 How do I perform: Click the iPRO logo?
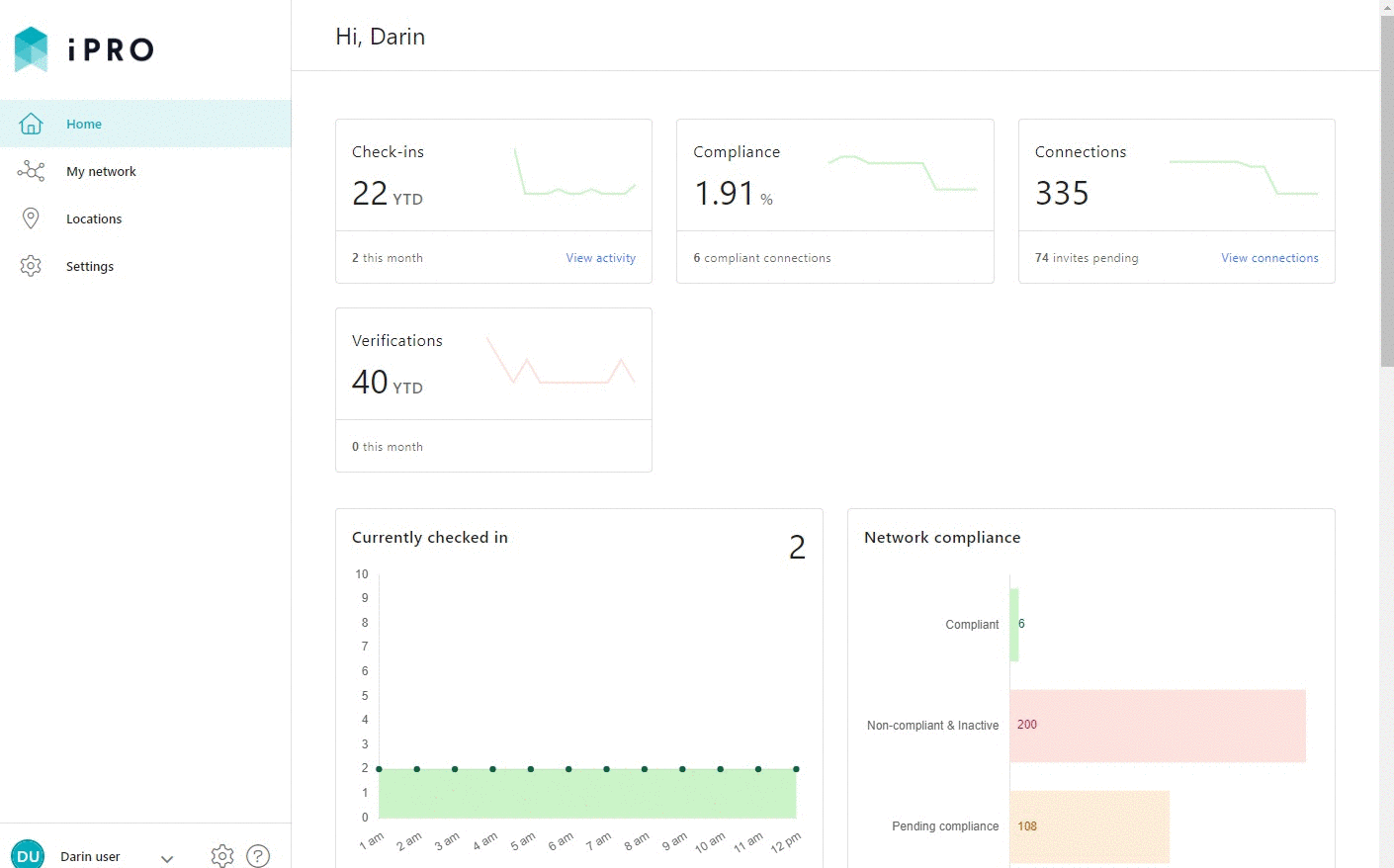(x=84, y=48)
